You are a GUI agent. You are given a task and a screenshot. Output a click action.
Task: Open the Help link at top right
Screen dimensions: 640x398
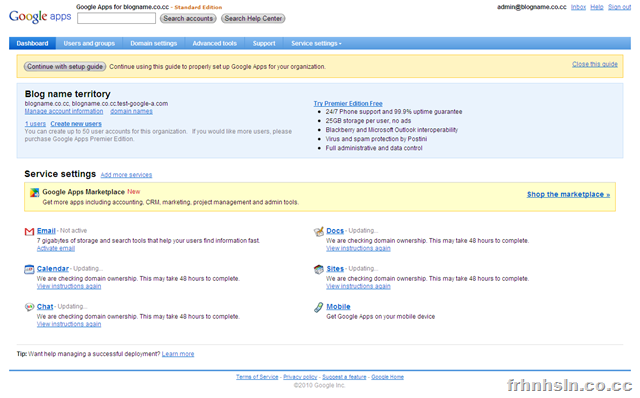tap(597, 7)
